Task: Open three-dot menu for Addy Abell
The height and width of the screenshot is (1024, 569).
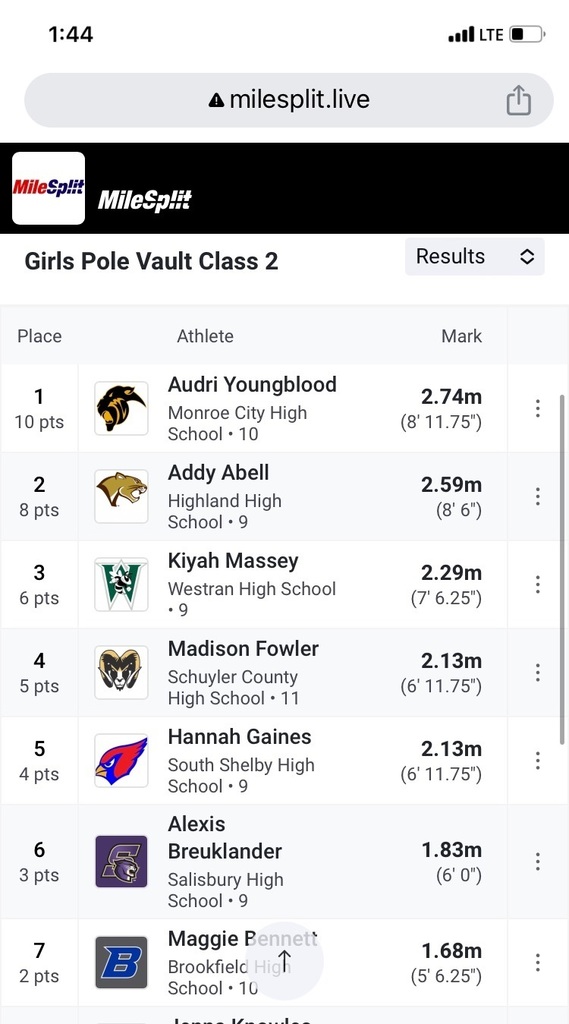Action: [x=538, y=496]
